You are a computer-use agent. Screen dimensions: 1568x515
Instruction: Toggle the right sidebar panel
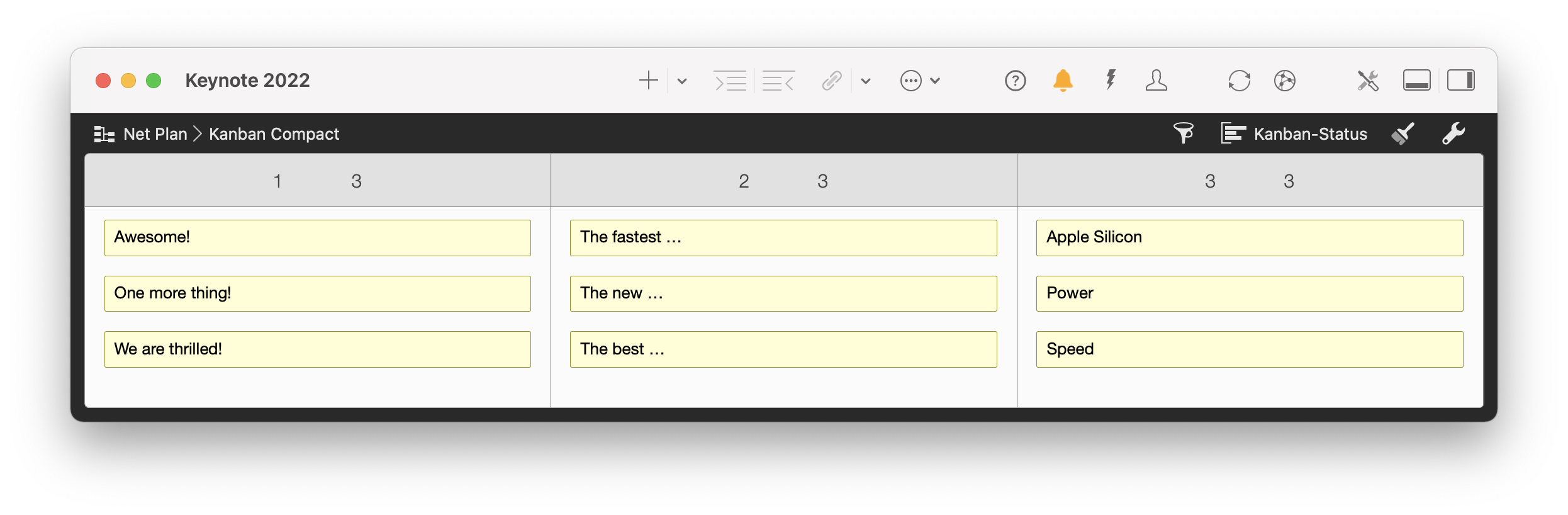[x=1460, y=81]
